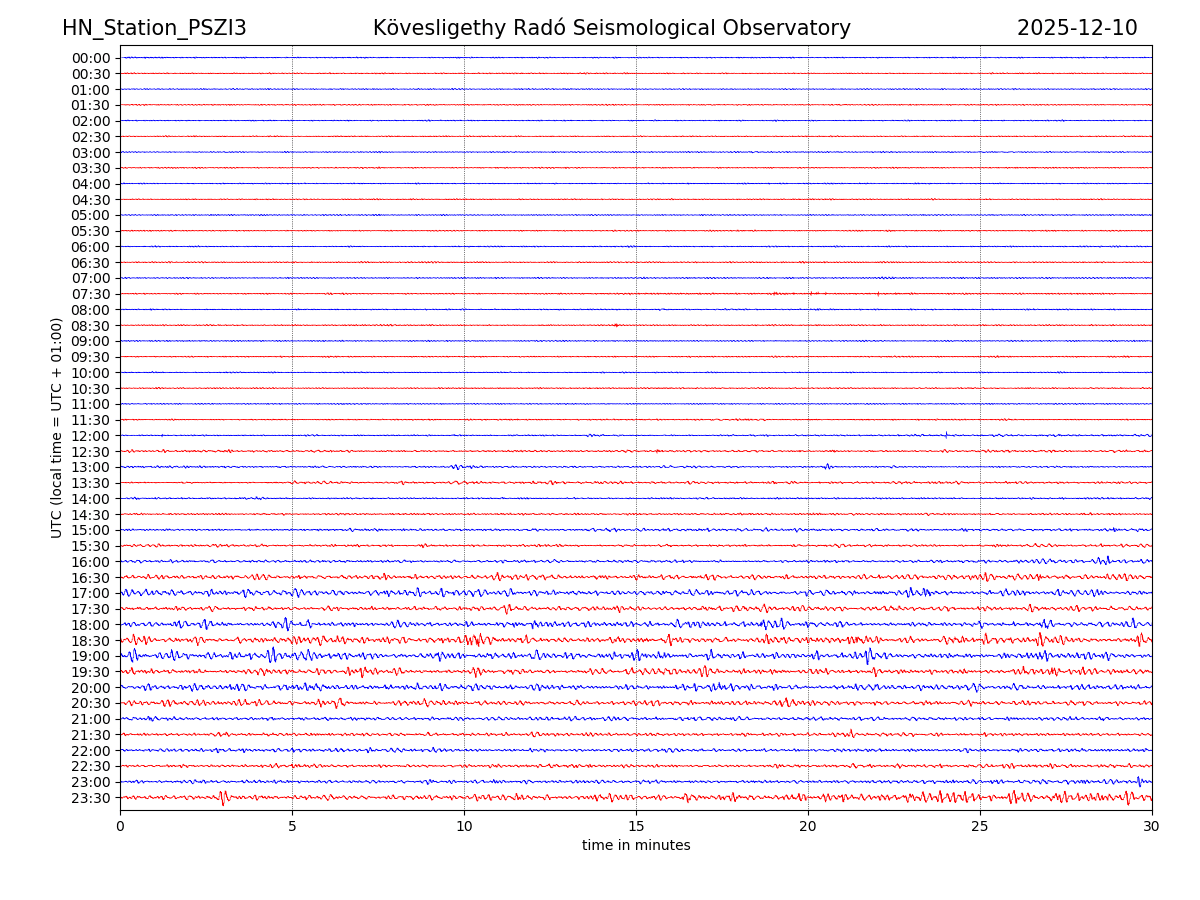Click the 'time in minutes' x-axis label
Viewport: 1200px width, 900px height.
coord(636,846)
